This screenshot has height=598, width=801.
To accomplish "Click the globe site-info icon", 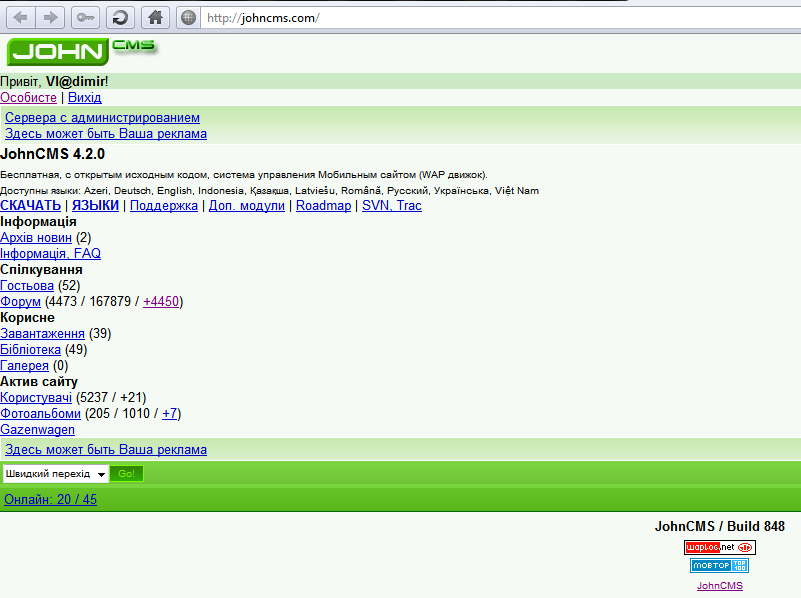I will tap(189, 18).
